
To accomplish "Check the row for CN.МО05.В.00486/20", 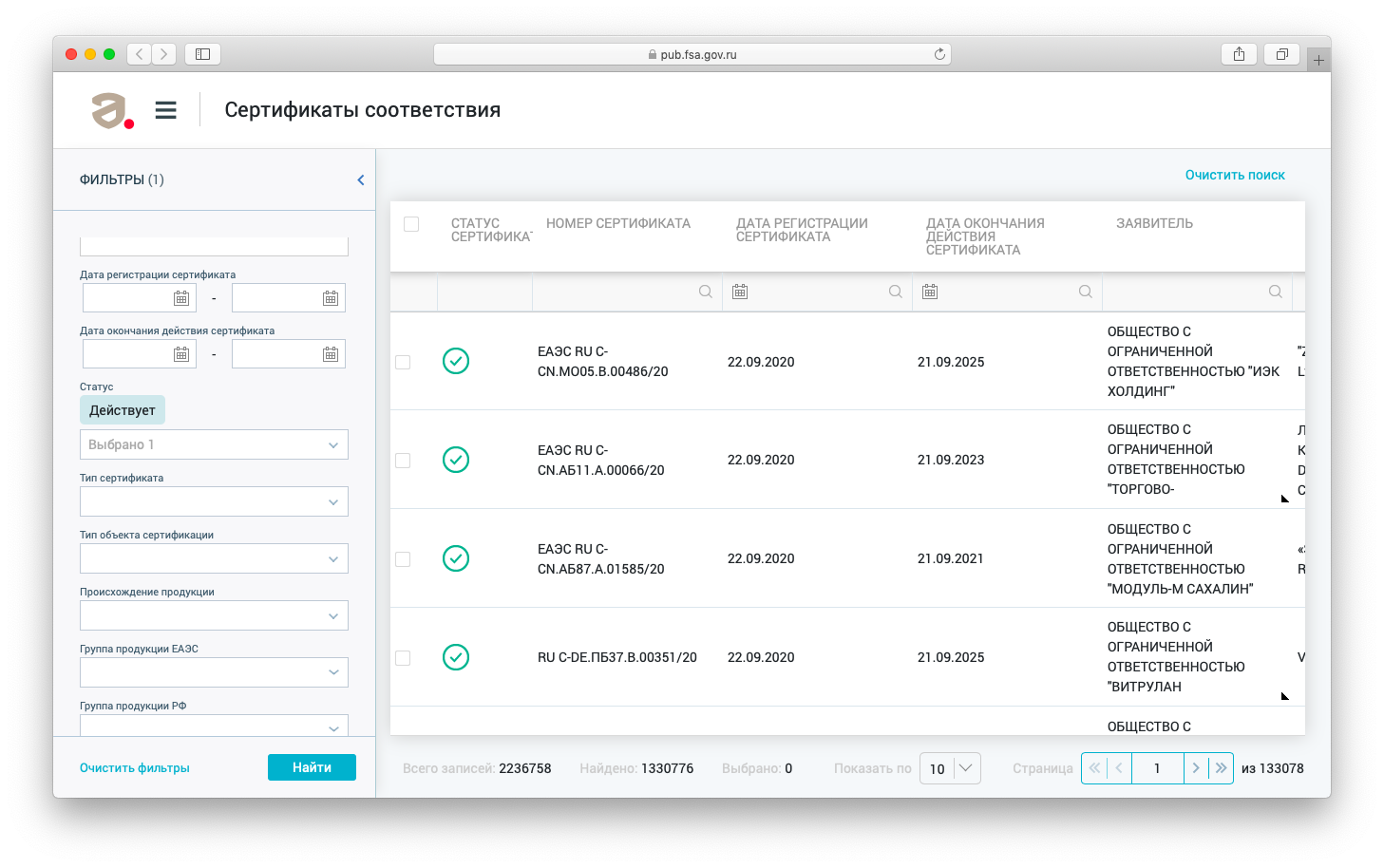I will (403, 362).
